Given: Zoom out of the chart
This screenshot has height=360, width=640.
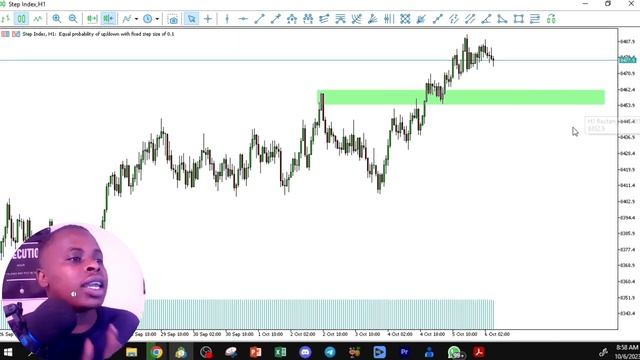Looking at the screenshot, I should click(x=73, y=19).
